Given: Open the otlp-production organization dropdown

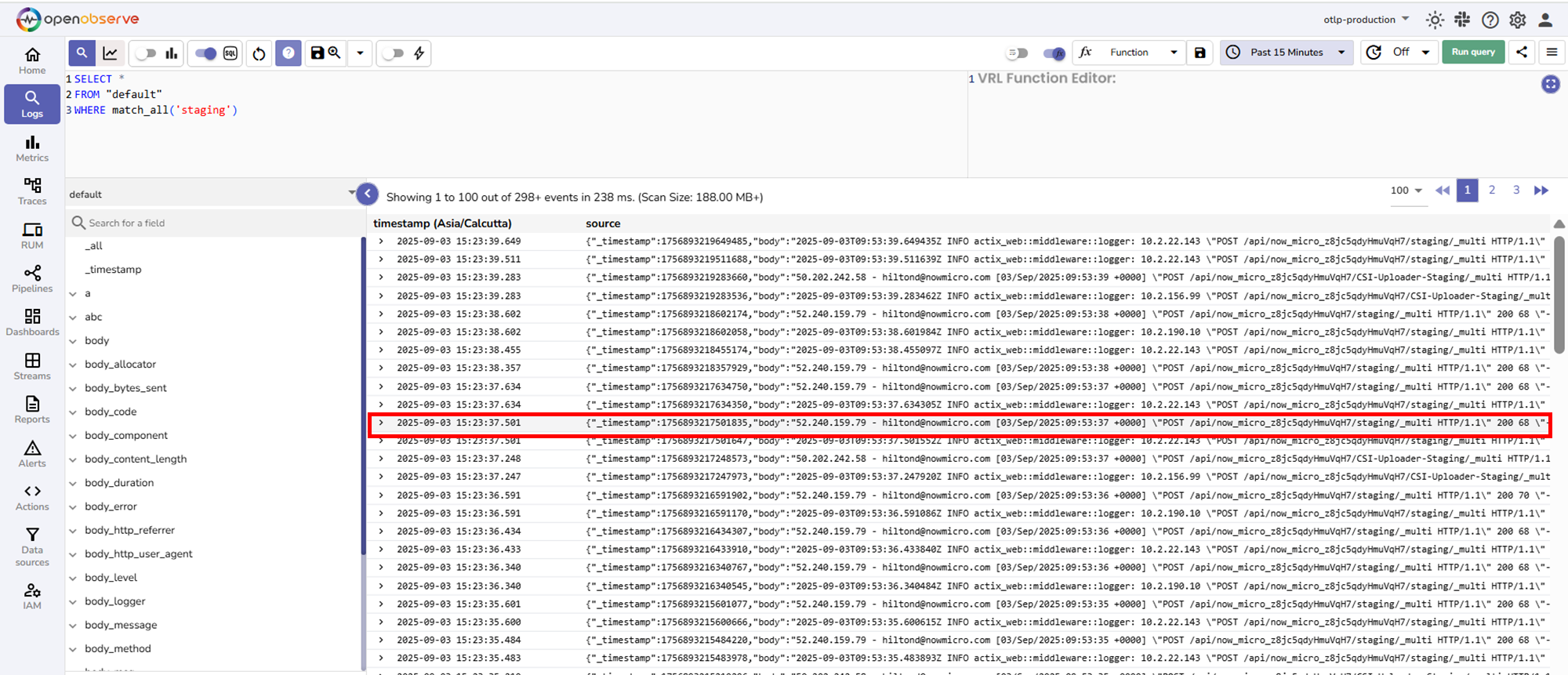Looking at the screenshot, I should point(1366,20).
